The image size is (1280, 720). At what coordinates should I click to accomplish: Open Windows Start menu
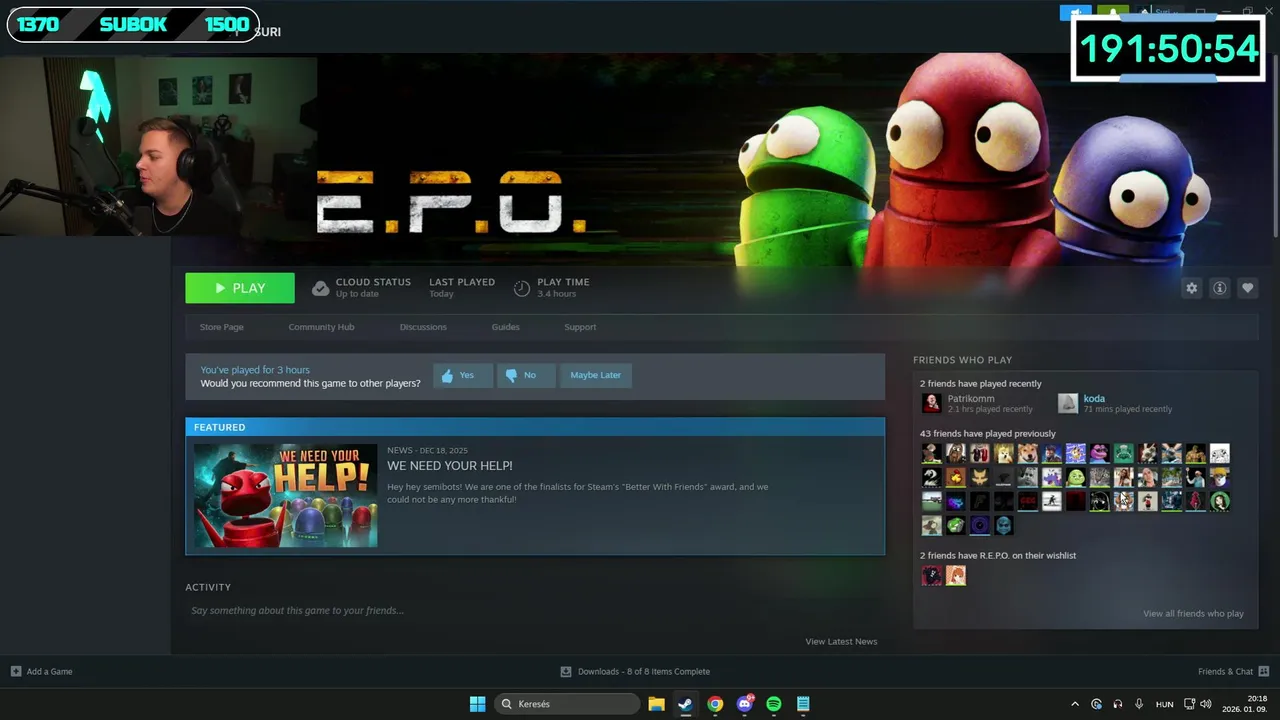click(x=478, y=704)
